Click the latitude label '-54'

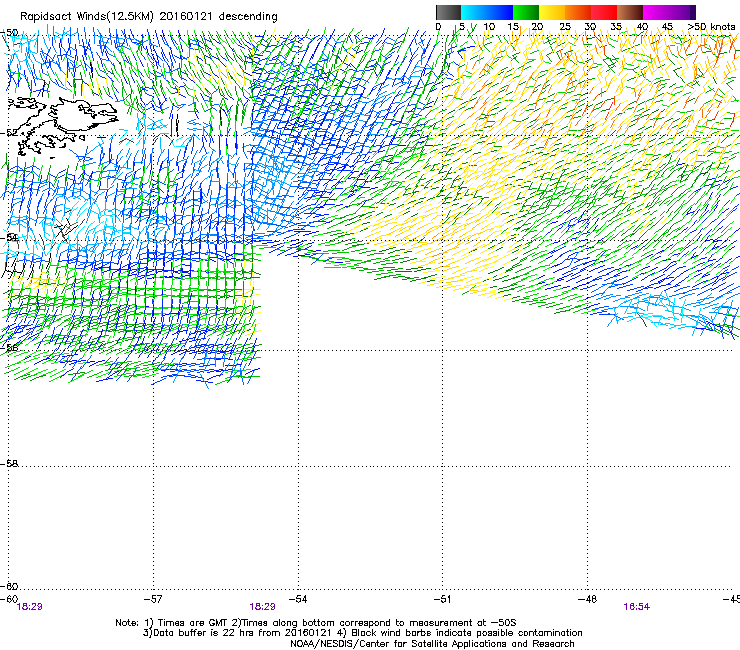pyautogui.click(x=9, y=237)
